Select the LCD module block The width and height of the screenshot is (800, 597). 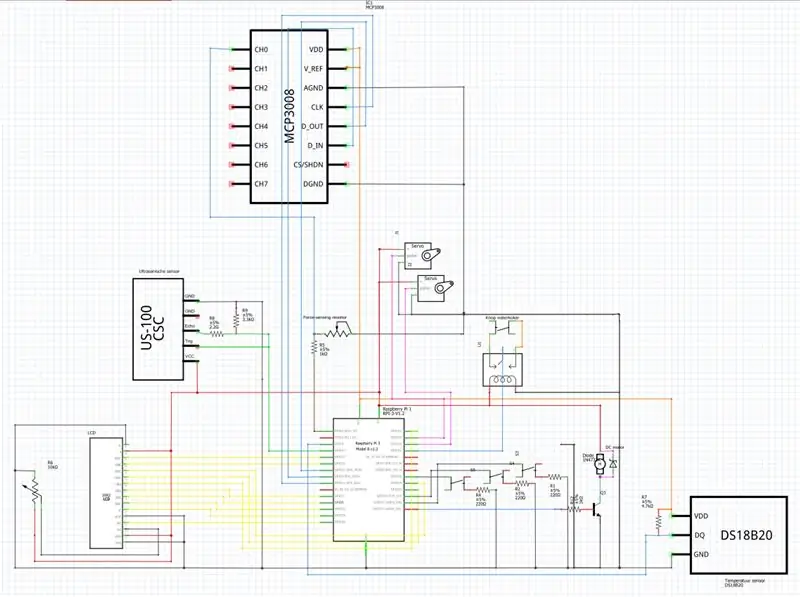tap(107, 493)
